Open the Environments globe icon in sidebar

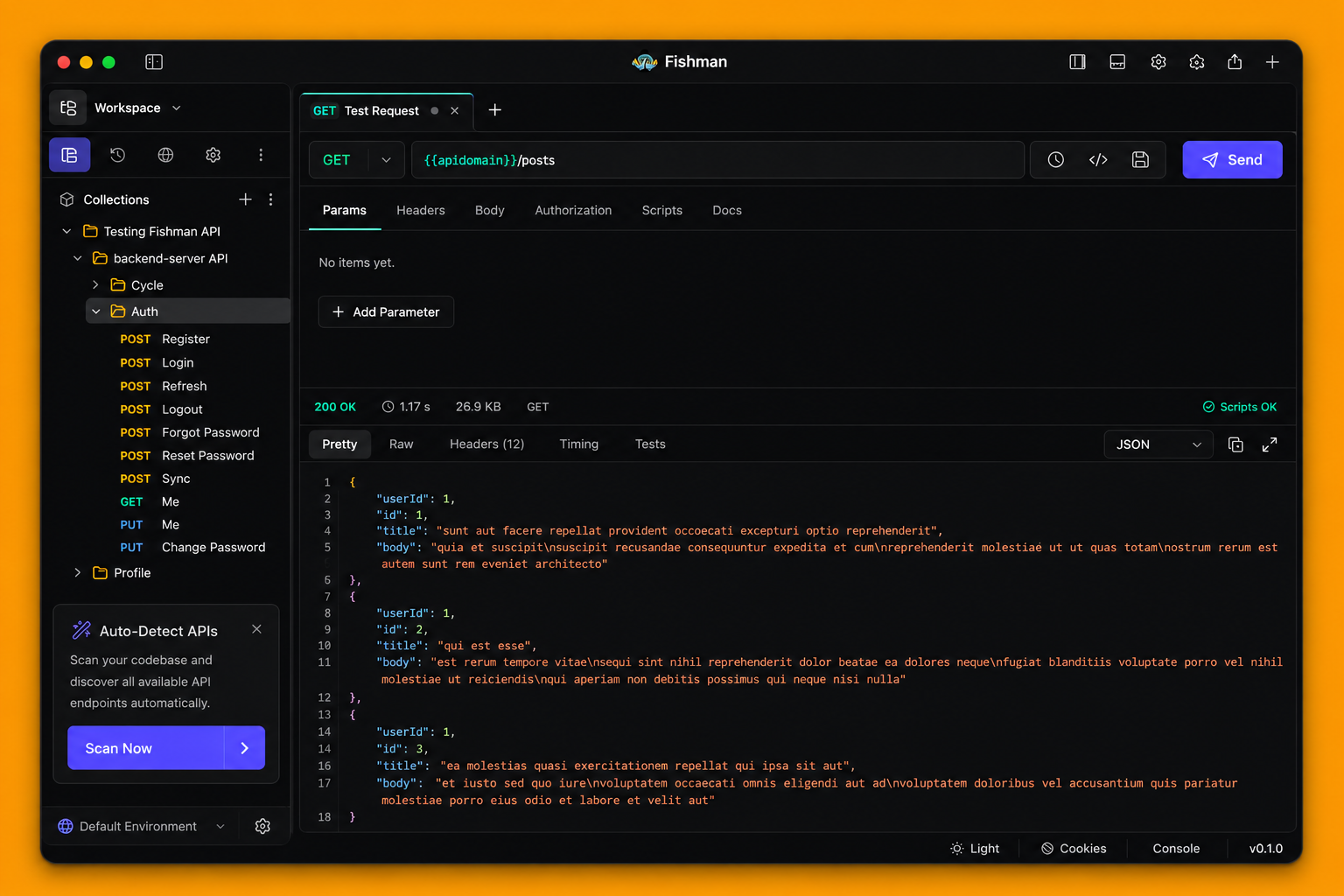point(165,155)
